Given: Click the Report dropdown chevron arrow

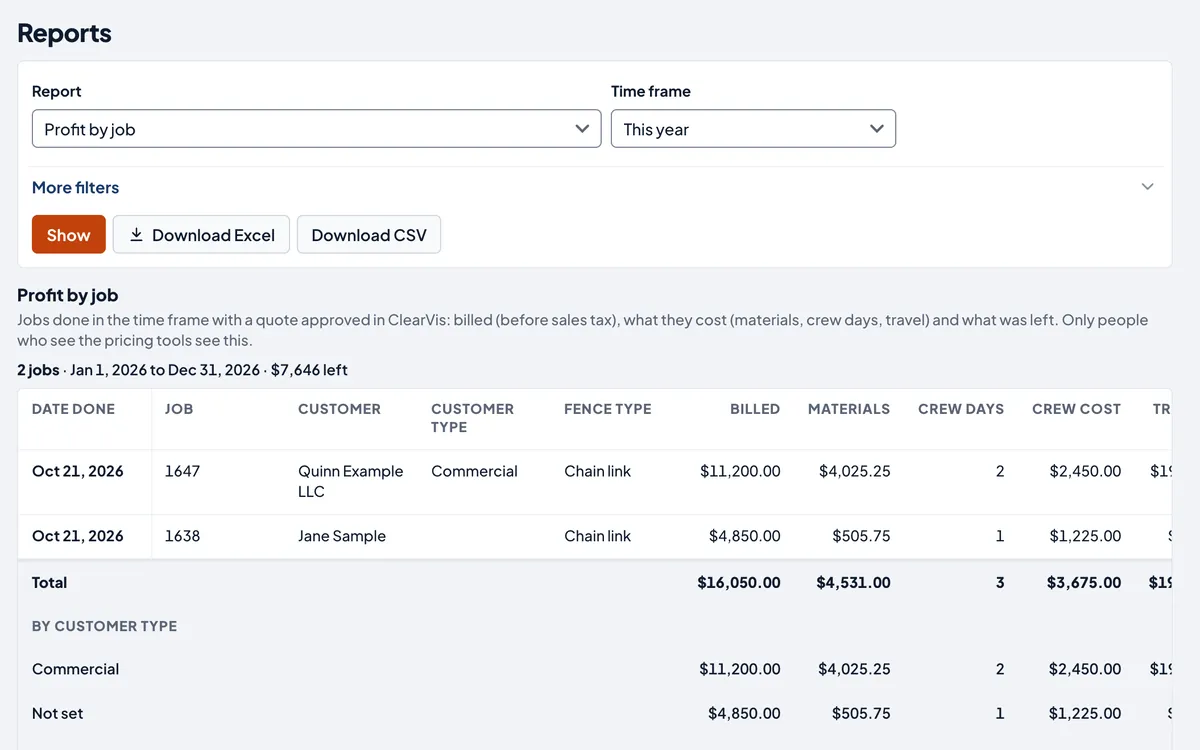Looking at the screenshot, I should [582, 129].
